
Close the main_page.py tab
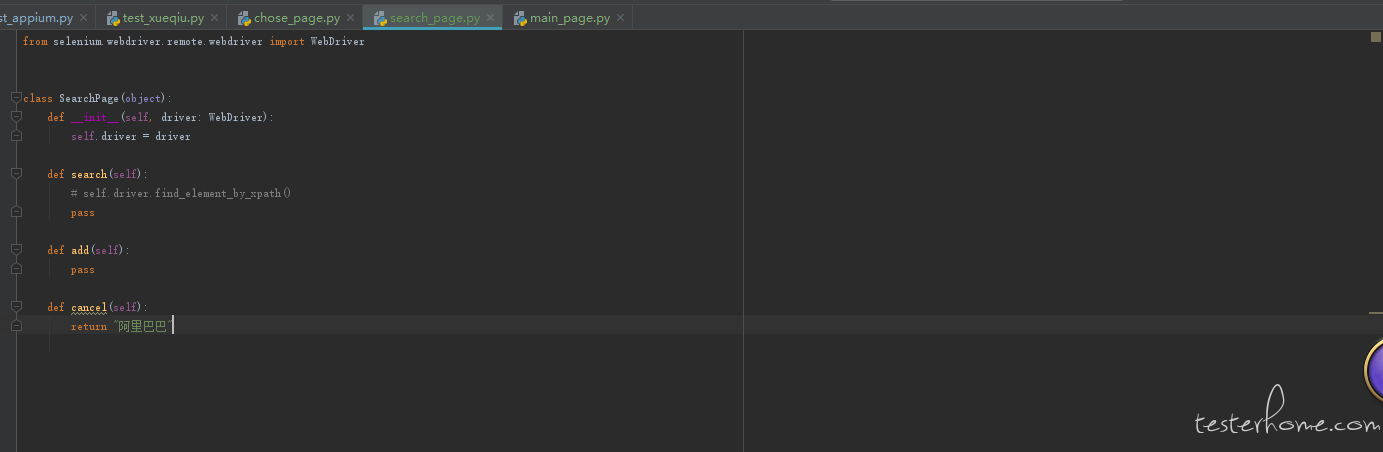pos(621,18)
